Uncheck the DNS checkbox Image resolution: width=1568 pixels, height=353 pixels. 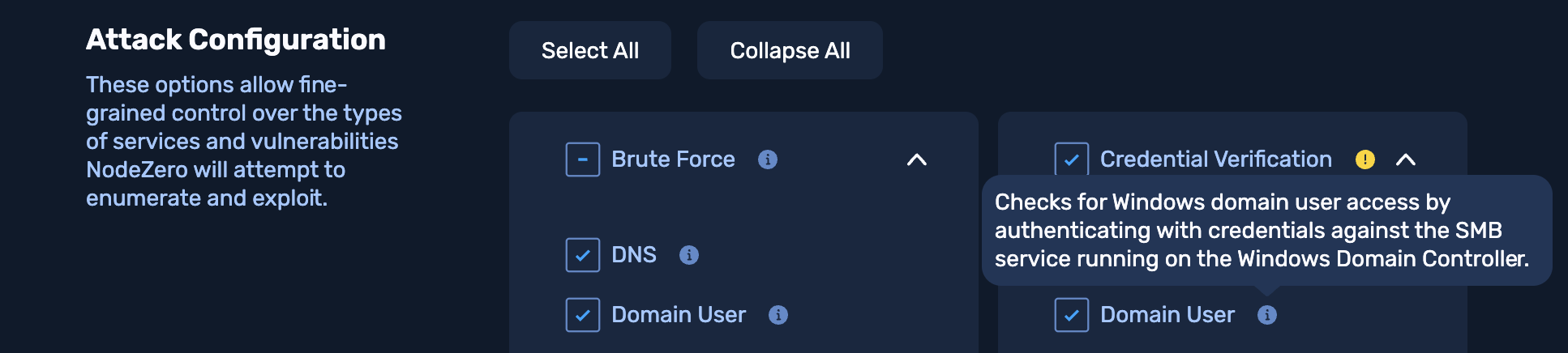(x=583, y=255)
